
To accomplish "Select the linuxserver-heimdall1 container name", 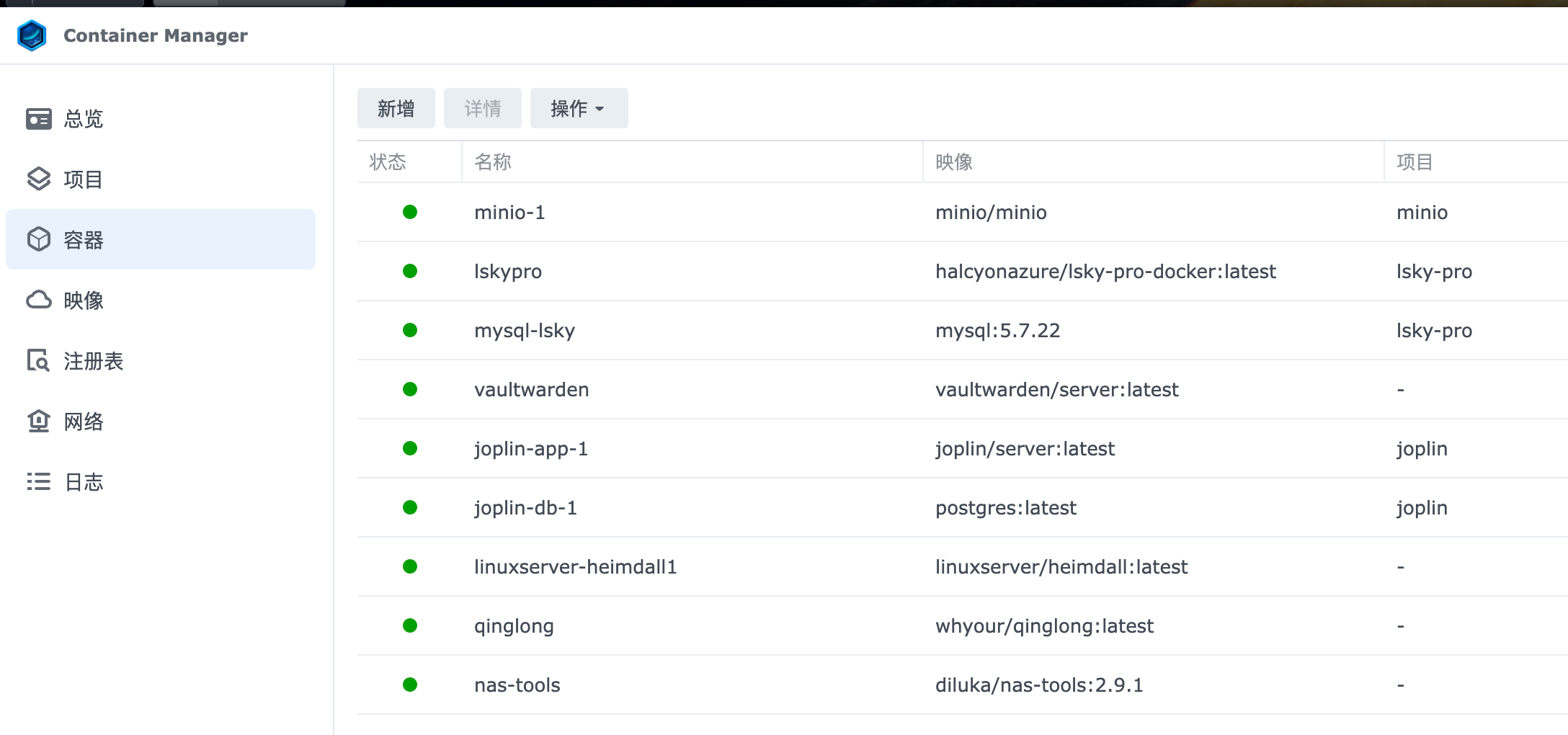I will tap(576, 567).
